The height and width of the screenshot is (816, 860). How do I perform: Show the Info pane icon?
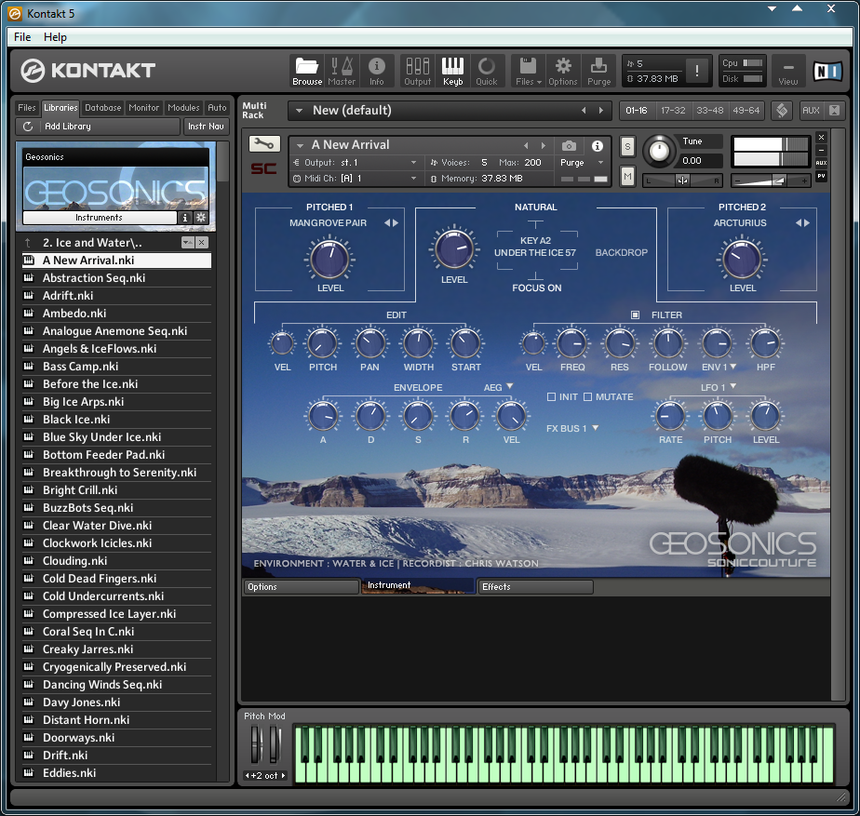[x=376, y=71]
